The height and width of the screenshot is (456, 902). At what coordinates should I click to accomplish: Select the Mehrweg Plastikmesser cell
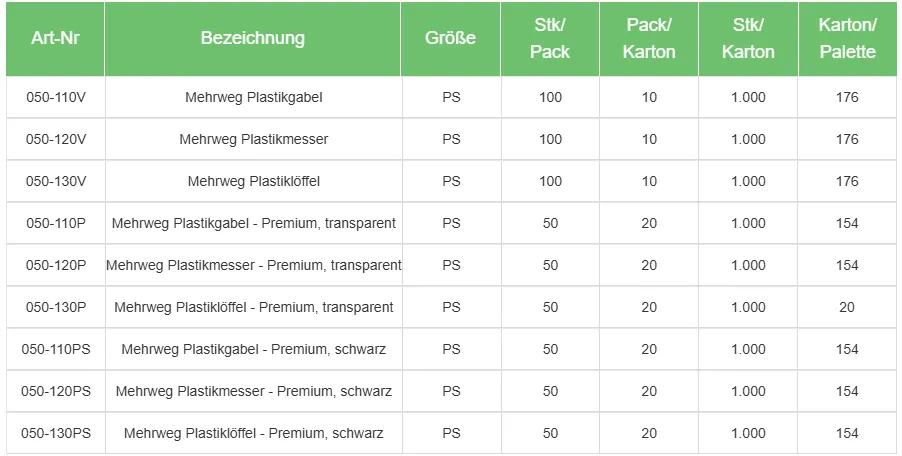point(254,139)
